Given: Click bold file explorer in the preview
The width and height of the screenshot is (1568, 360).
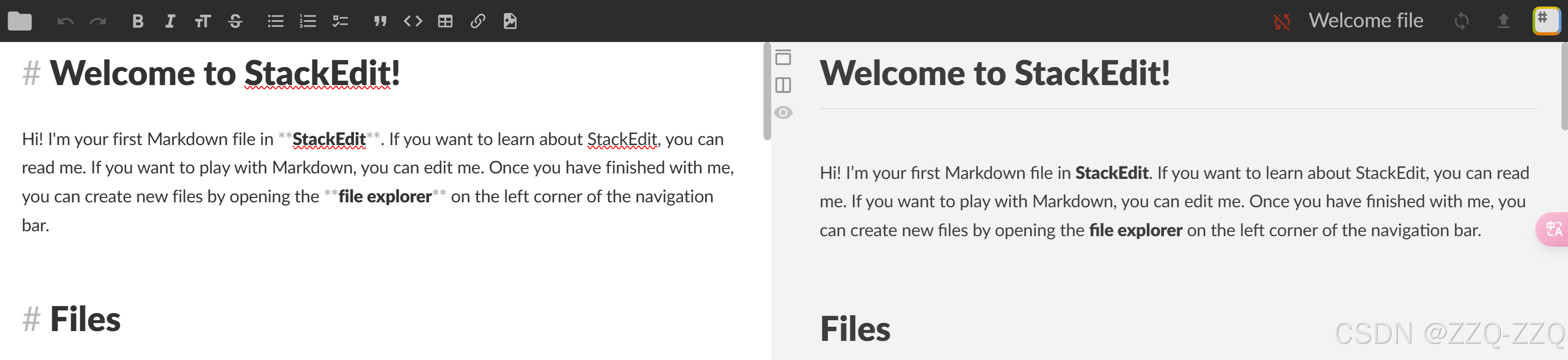Looking at the screenshot, I should coord(1135,230).
